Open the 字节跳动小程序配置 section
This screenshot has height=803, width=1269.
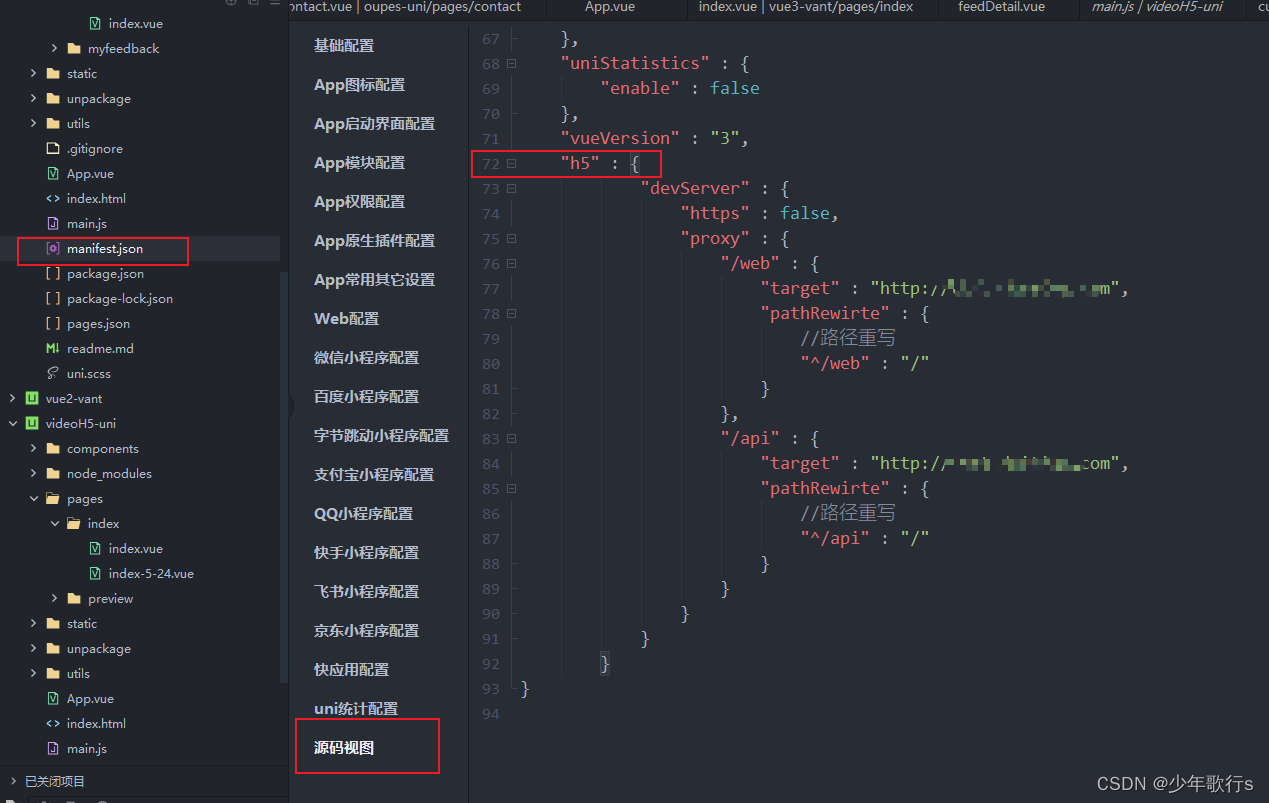[x=381, y=436]
